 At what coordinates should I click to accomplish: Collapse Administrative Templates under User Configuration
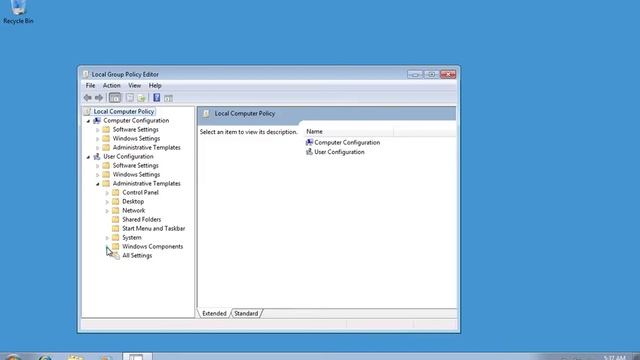pos(98,184)
